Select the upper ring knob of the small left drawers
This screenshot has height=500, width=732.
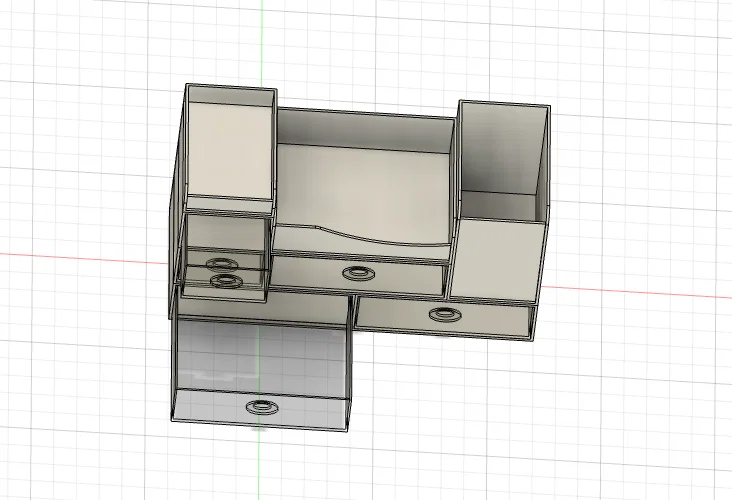pos(222,264)
